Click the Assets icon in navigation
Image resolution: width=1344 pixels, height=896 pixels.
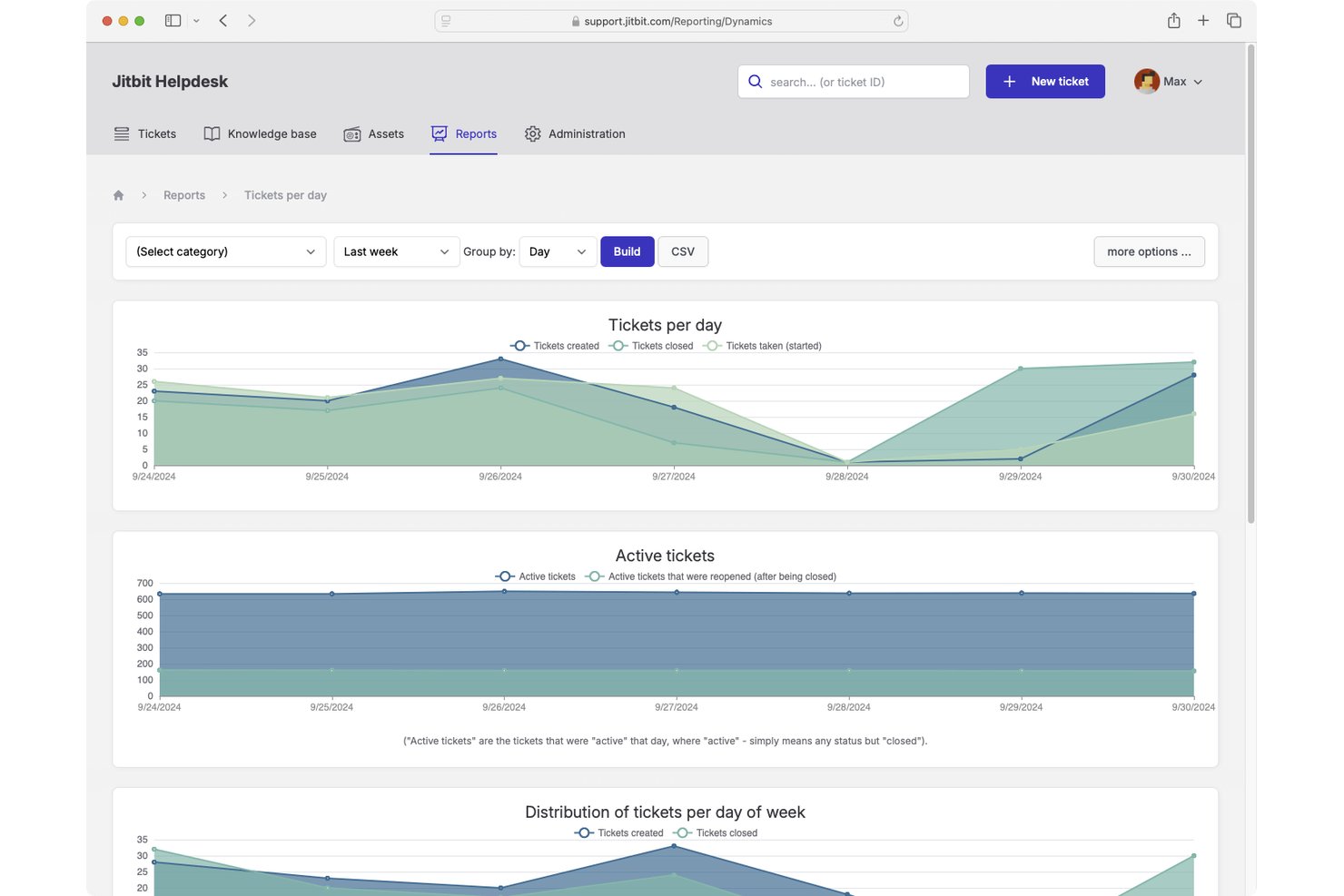pos(352,134)
